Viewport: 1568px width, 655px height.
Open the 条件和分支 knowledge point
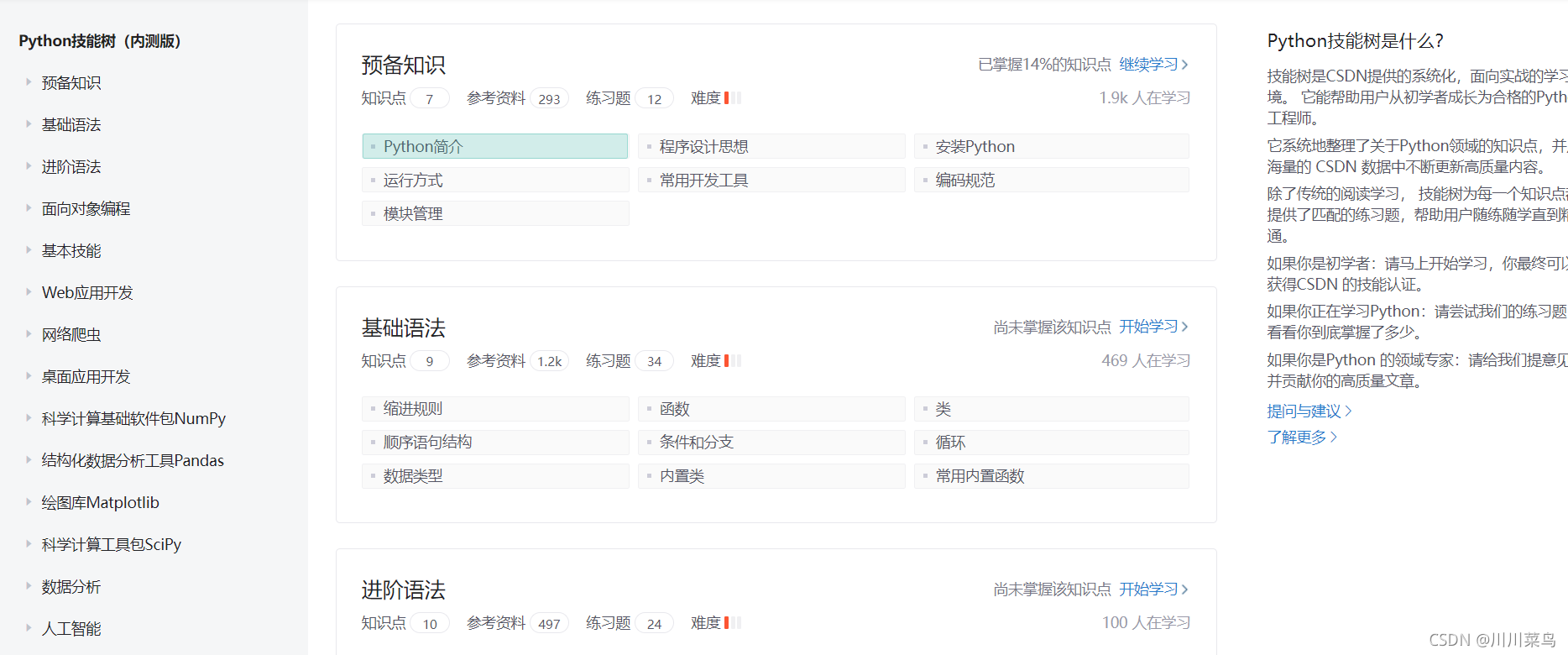coord(771,443)
